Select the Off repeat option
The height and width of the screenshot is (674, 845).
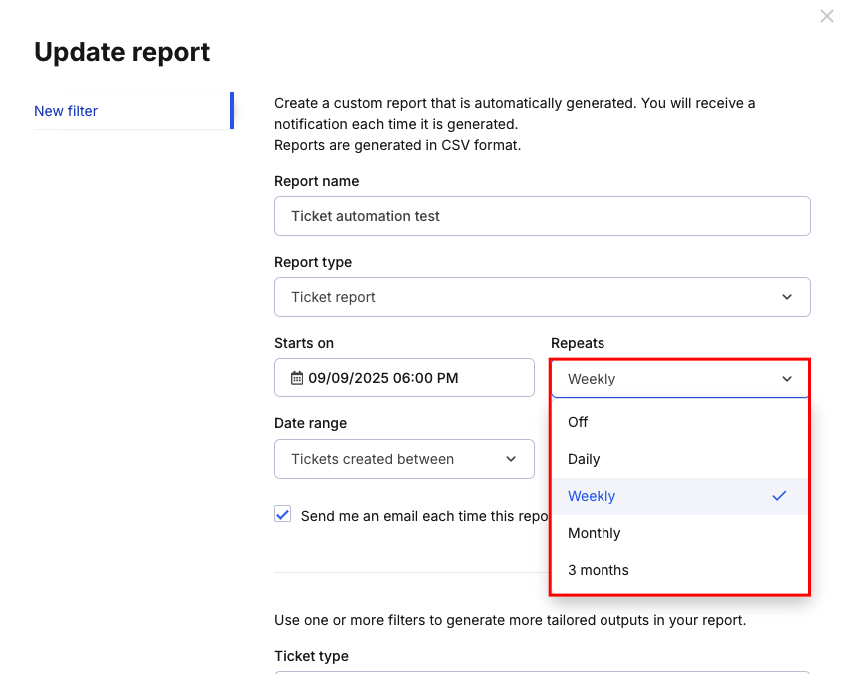pyautogui.click(x=680, y=422)
